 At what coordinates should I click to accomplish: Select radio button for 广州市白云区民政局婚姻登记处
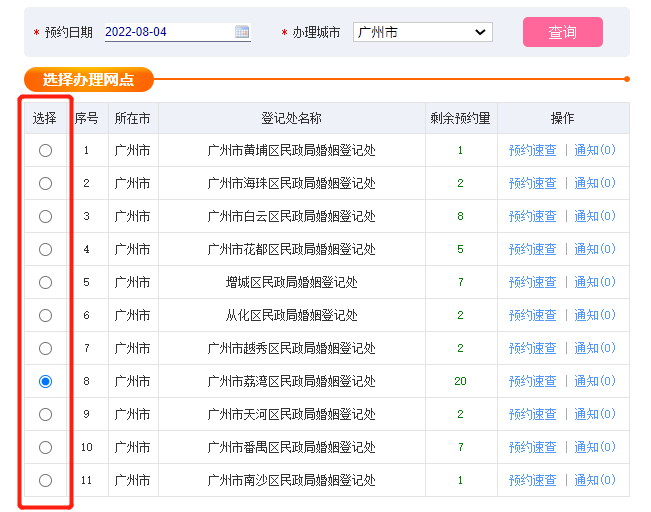pyautogui.click(x=45, y=216)
